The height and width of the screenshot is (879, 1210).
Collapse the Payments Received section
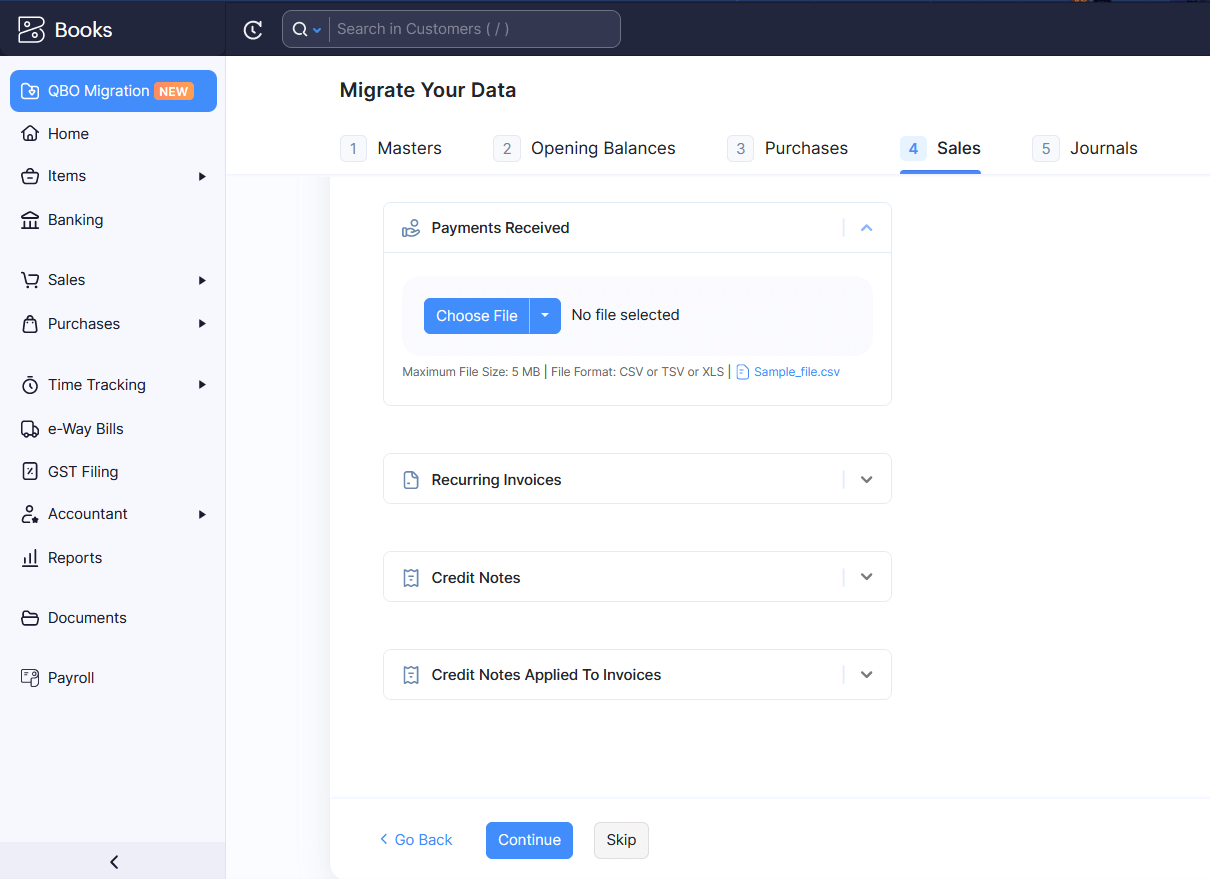[866, 227]
